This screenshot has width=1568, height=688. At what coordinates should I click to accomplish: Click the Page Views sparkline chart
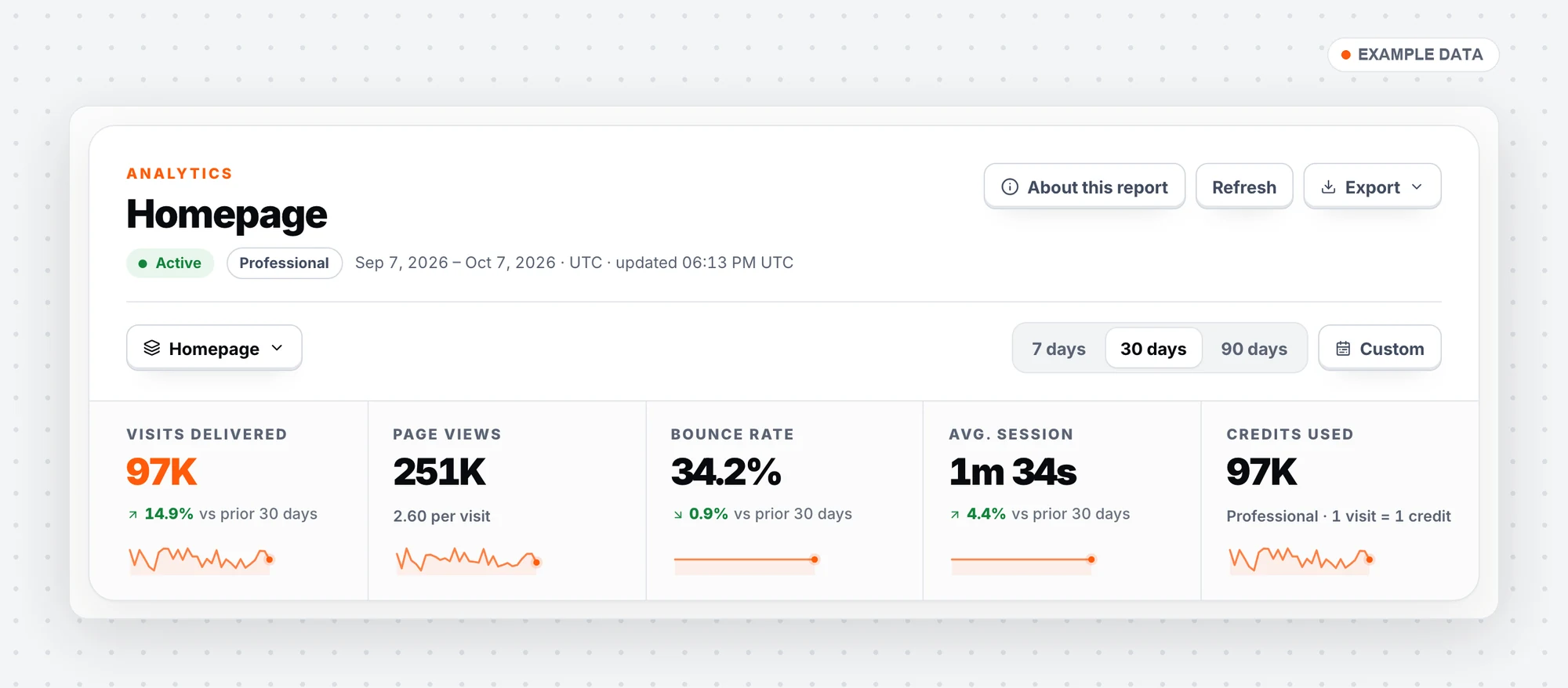(468, 559)
